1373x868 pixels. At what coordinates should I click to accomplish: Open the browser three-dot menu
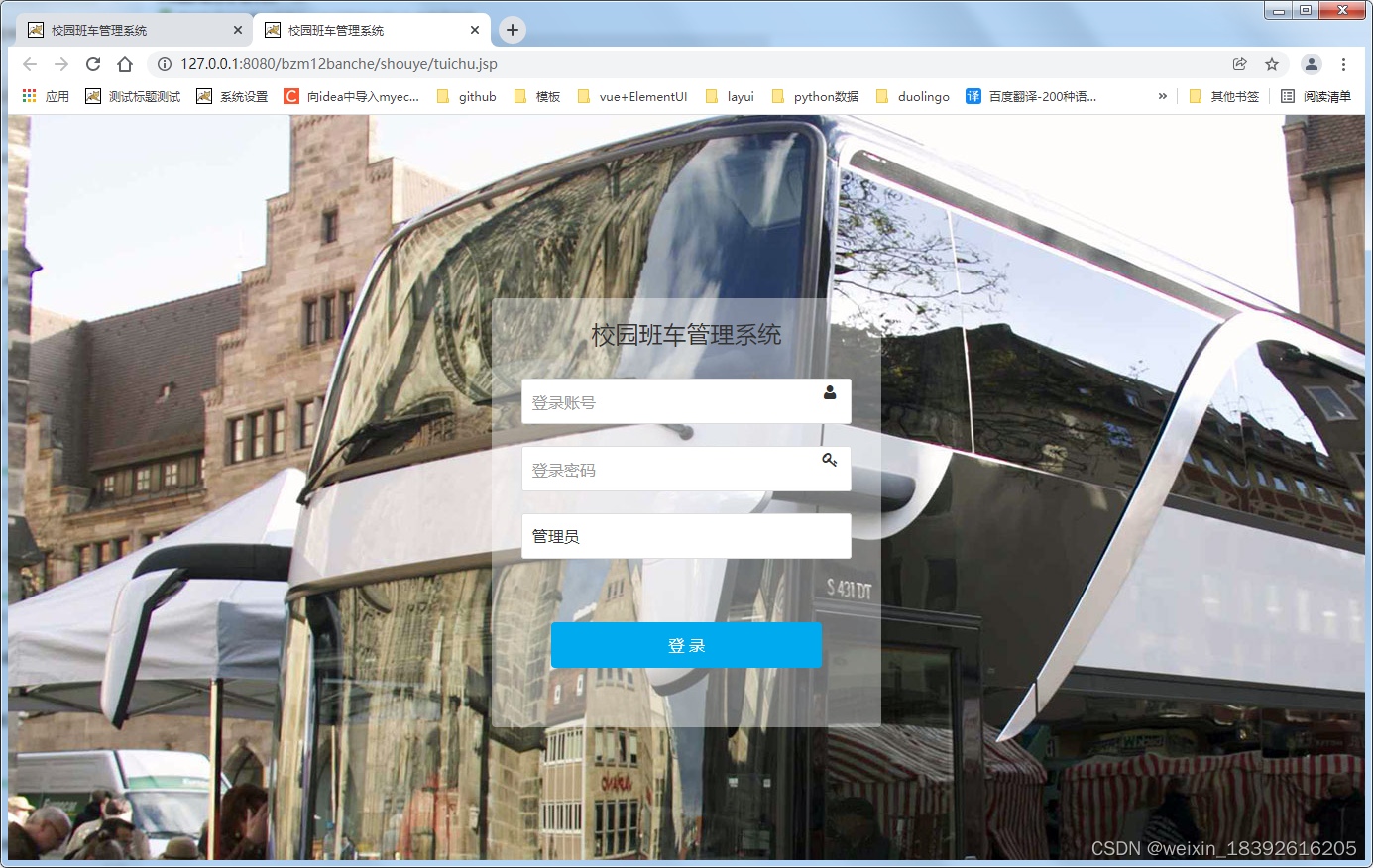(1345, 63)
